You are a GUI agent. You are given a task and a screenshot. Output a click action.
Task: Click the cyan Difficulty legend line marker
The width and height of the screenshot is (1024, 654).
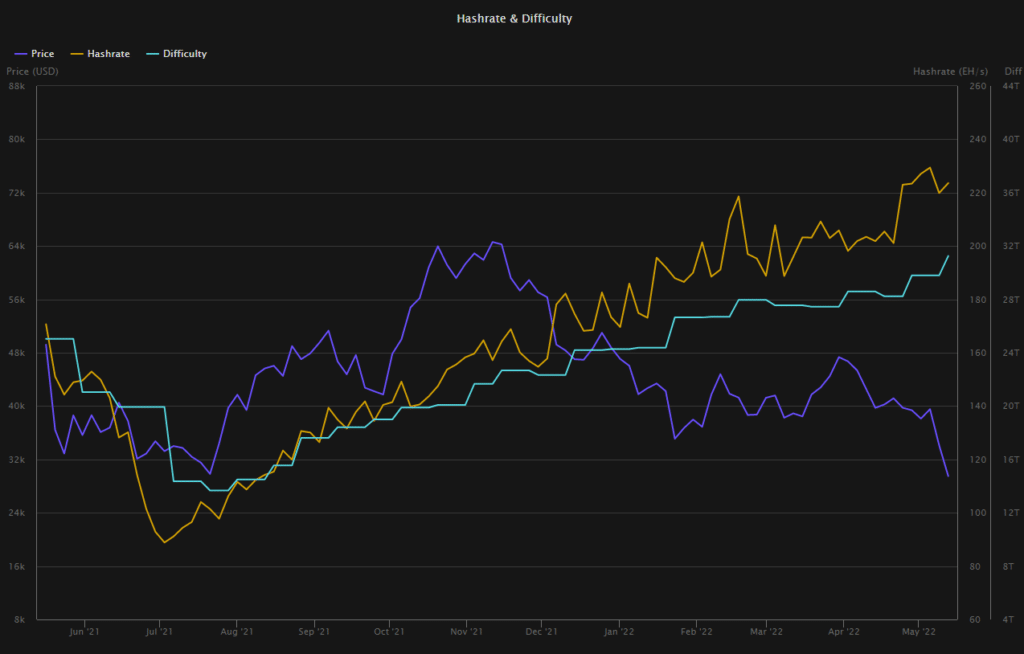pos(153,54)
